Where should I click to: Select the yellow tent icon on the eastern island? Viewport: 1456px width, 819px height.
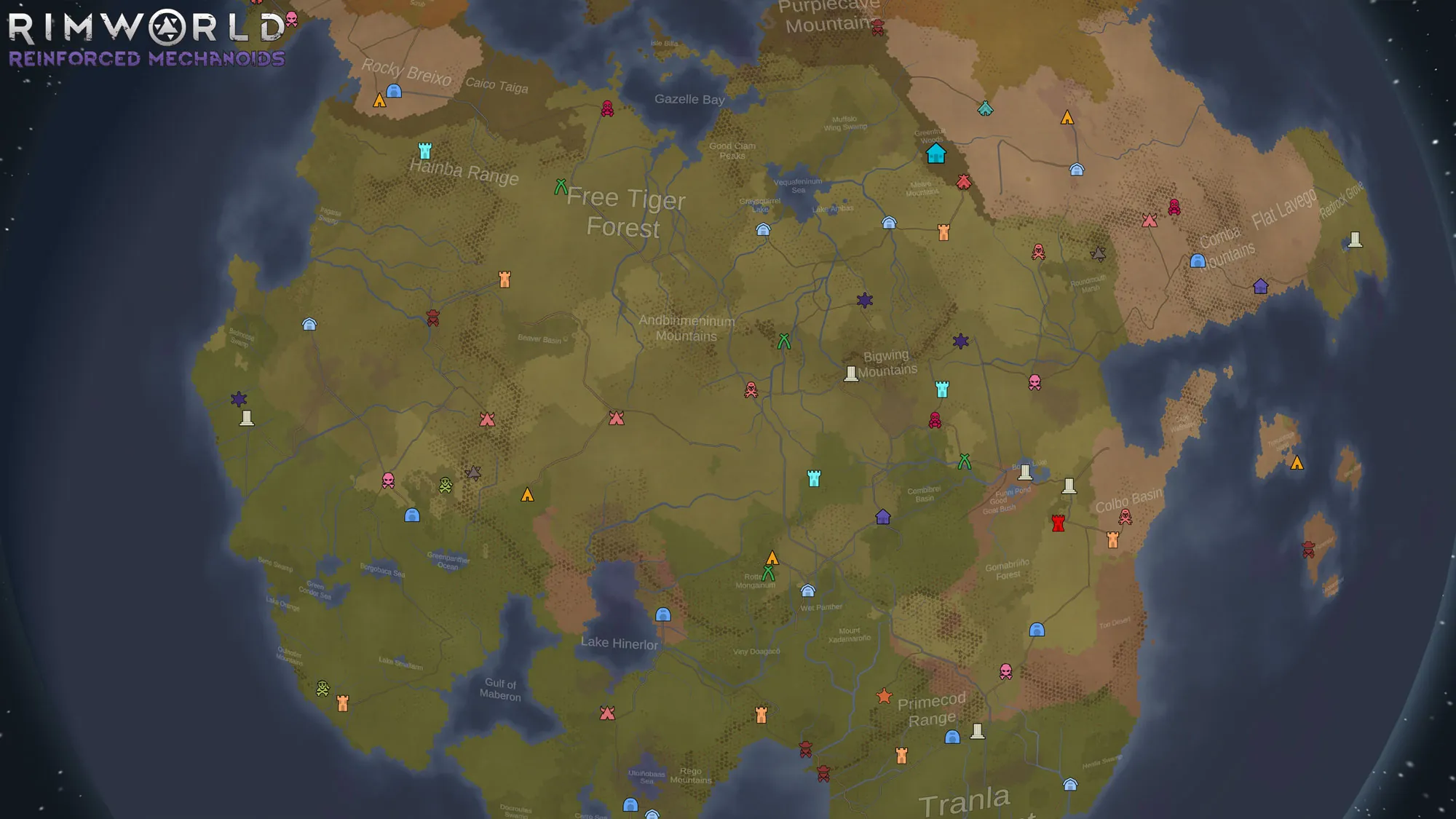pyautogui.click(x=1297, y=463)
